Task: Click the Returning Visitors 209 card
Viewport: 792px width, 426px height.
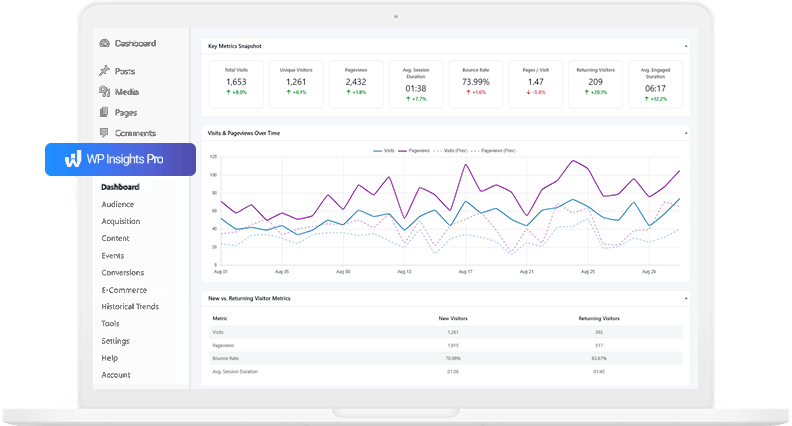Action: click(596, 84)
